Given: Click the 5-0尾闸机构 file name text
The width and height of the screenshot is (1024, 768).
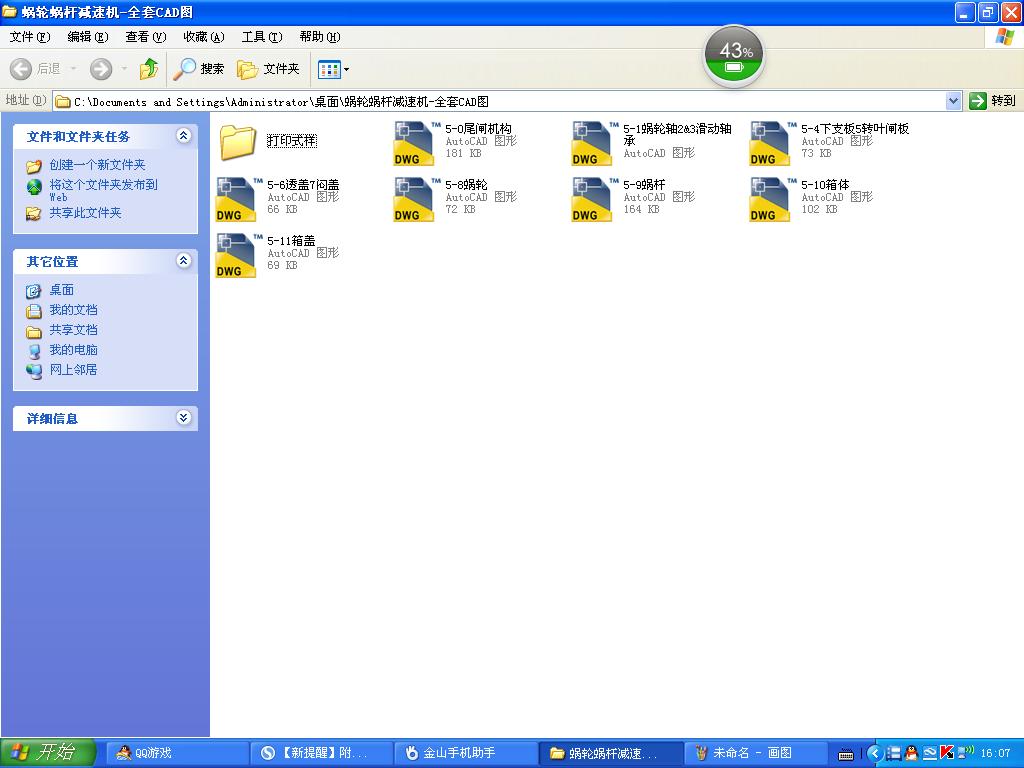Looking at the screenshot, I should pyautogui.click(x=479, y=129).
